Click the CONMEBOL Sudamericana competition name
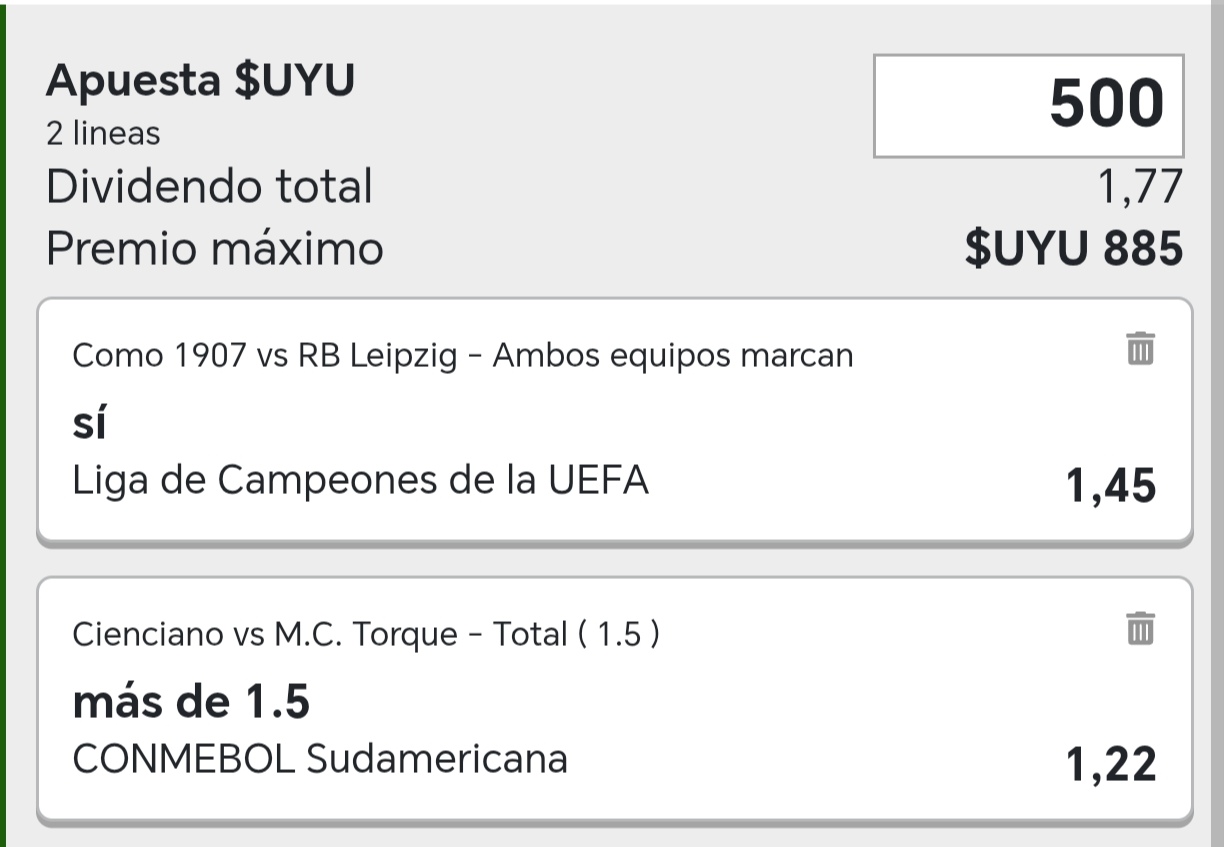This screenshot has height=847, width=1224. [x=320, y=759]
